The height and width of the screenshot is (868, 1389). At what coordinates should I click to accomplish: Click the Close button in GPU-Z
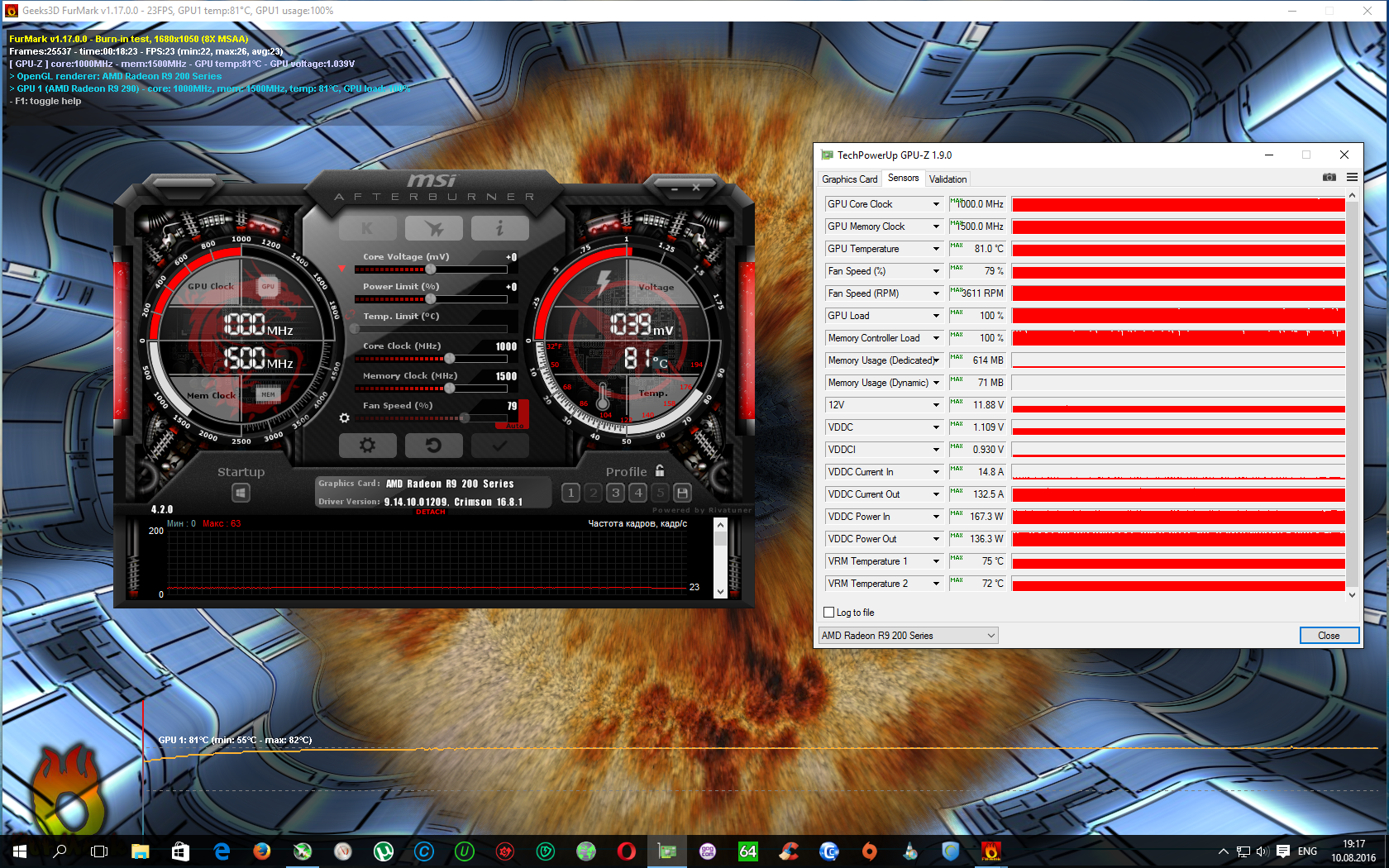pyautogui.click(x=1329, y=636)
